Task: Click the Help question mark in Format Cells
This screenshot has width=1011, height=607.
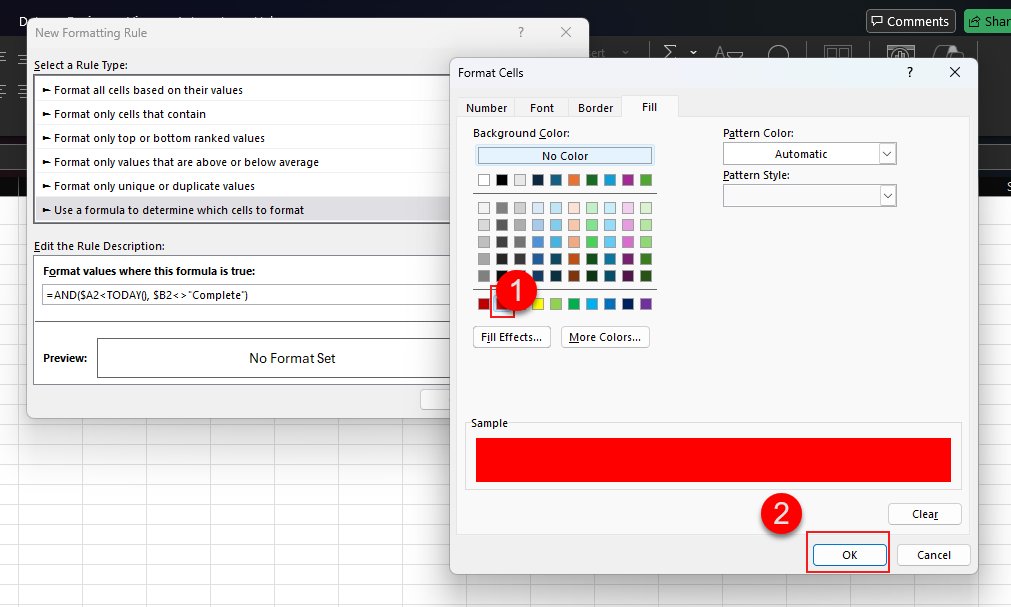Action: pos(909,72)
